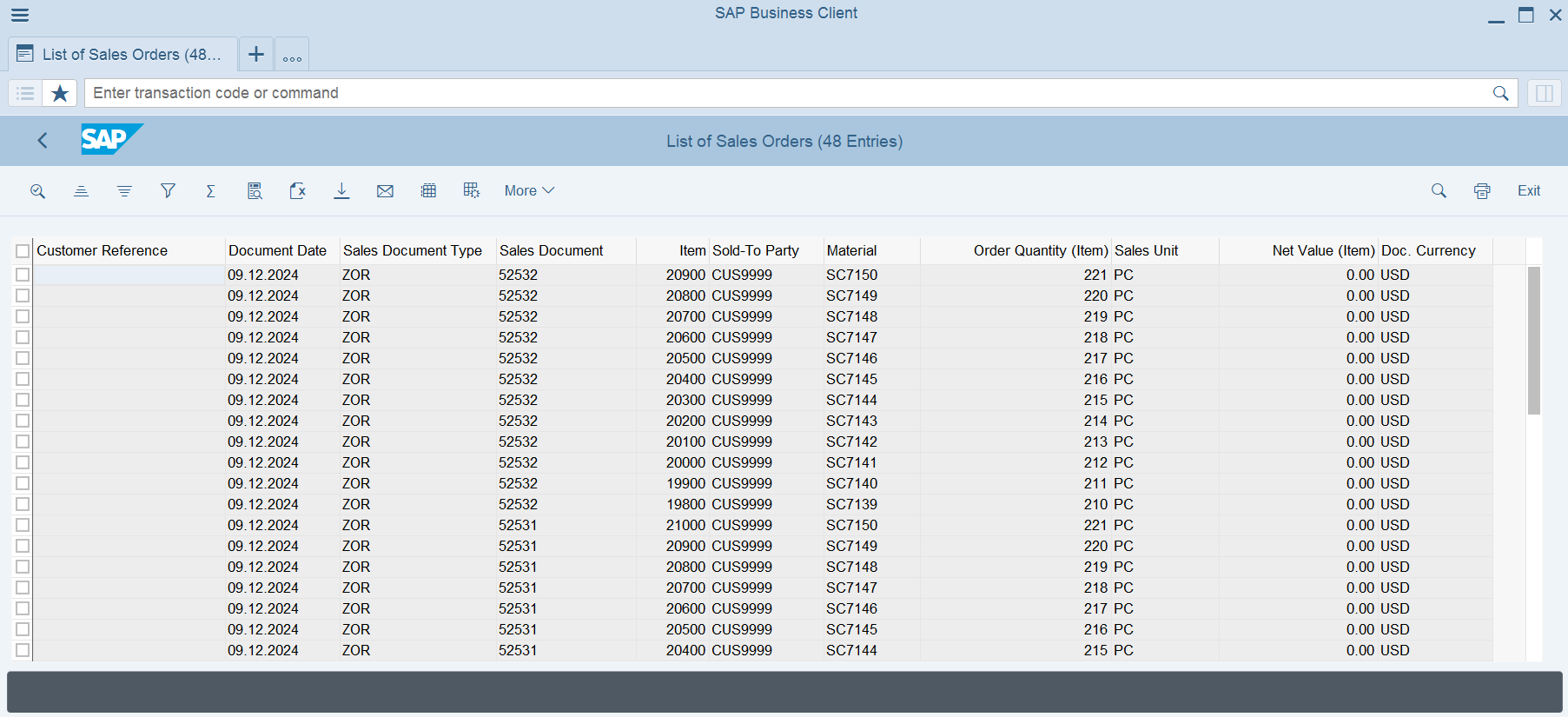This screenshot has width=1568, height=717.
Task: Click the vertical scrollbar of the list
Action: [x=1534, y=341]
